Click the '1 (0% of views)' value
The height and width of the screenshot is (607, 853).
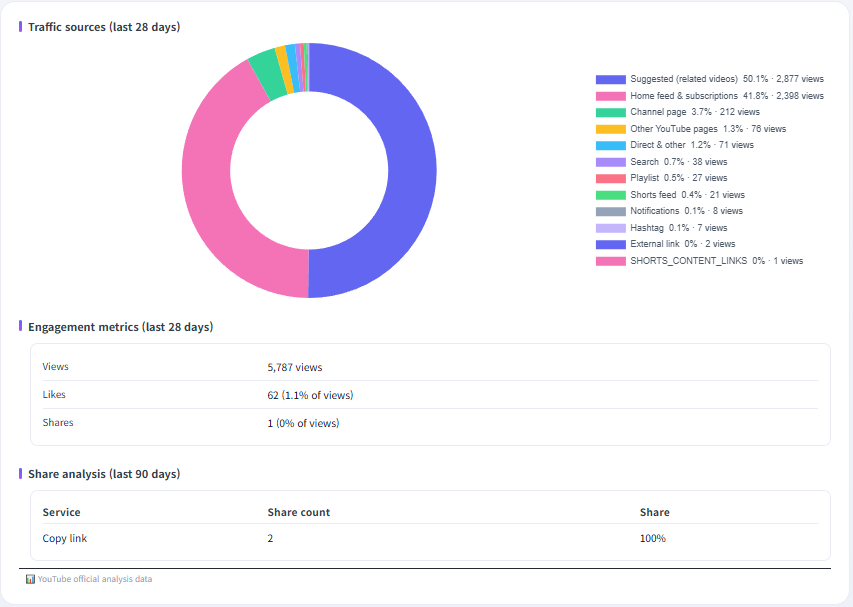click(303, 423)
